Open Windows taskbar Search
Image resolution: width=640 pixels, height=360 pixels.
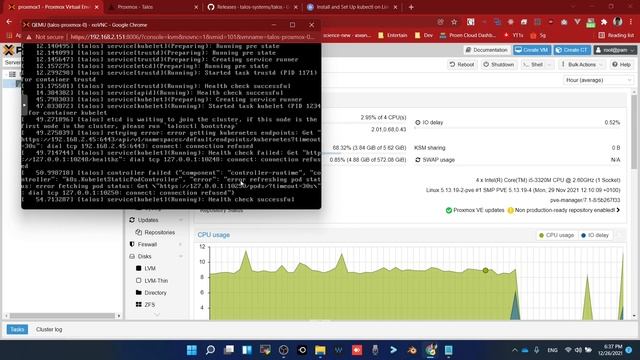click(x=210, y=350)
